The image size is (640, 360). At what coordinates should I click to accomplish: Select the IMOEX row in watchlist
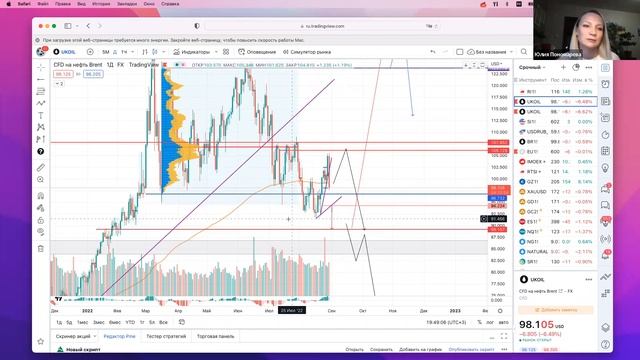(x=556, y=162)
